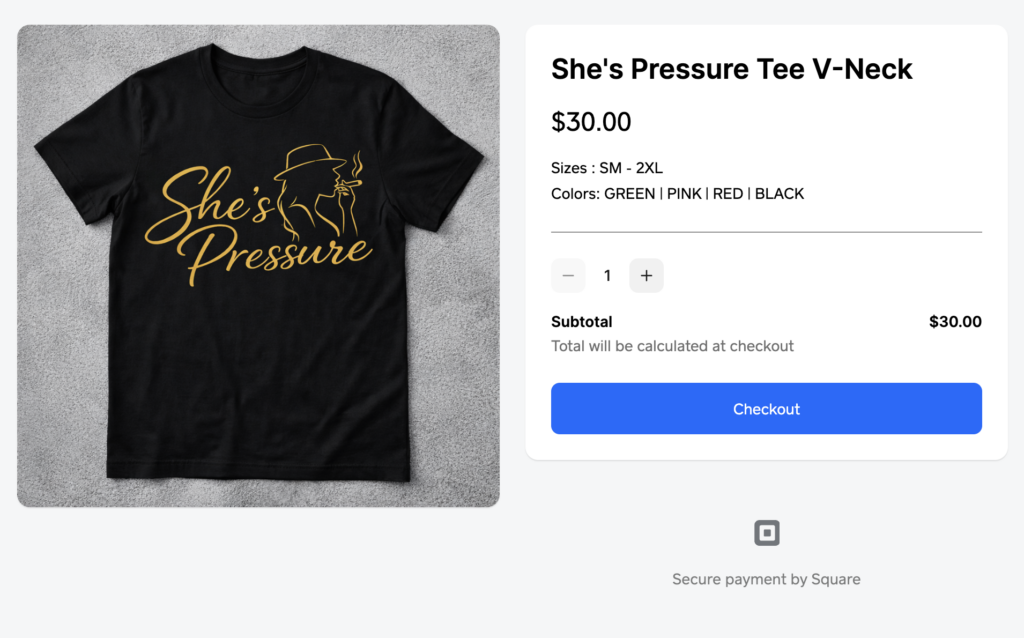Click Total will be calculated at checkout note
The image size is (1024, 638).
click(x=672, y=346)
